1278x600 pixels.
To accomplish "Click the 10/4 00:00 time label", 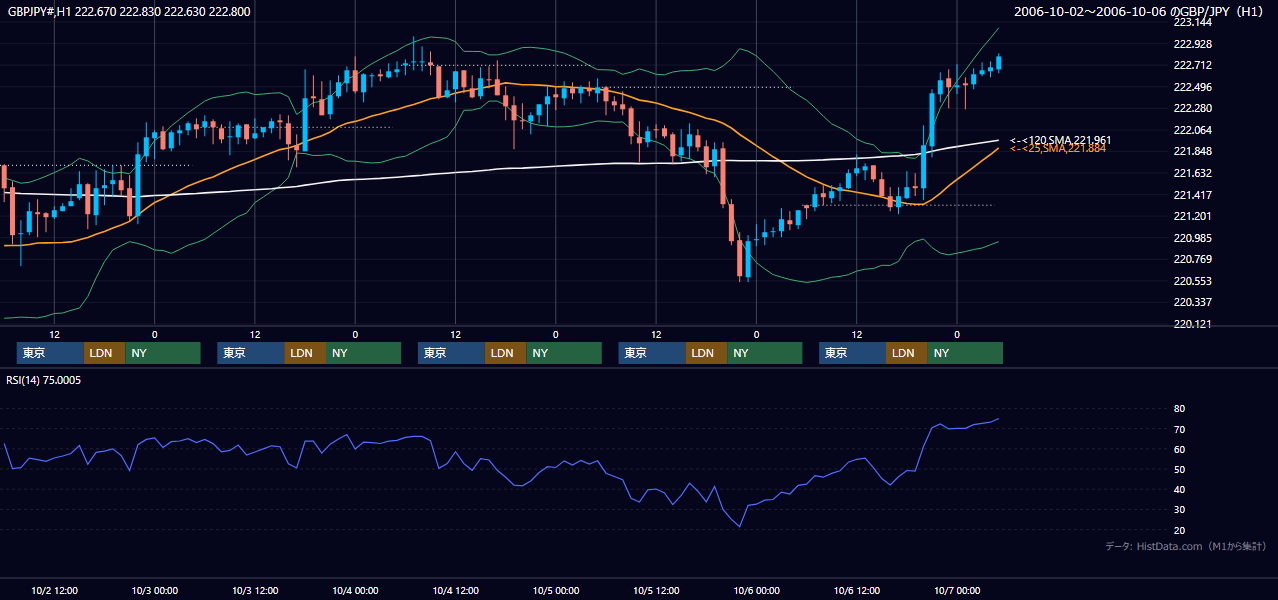I will click(x=355, y=591).
